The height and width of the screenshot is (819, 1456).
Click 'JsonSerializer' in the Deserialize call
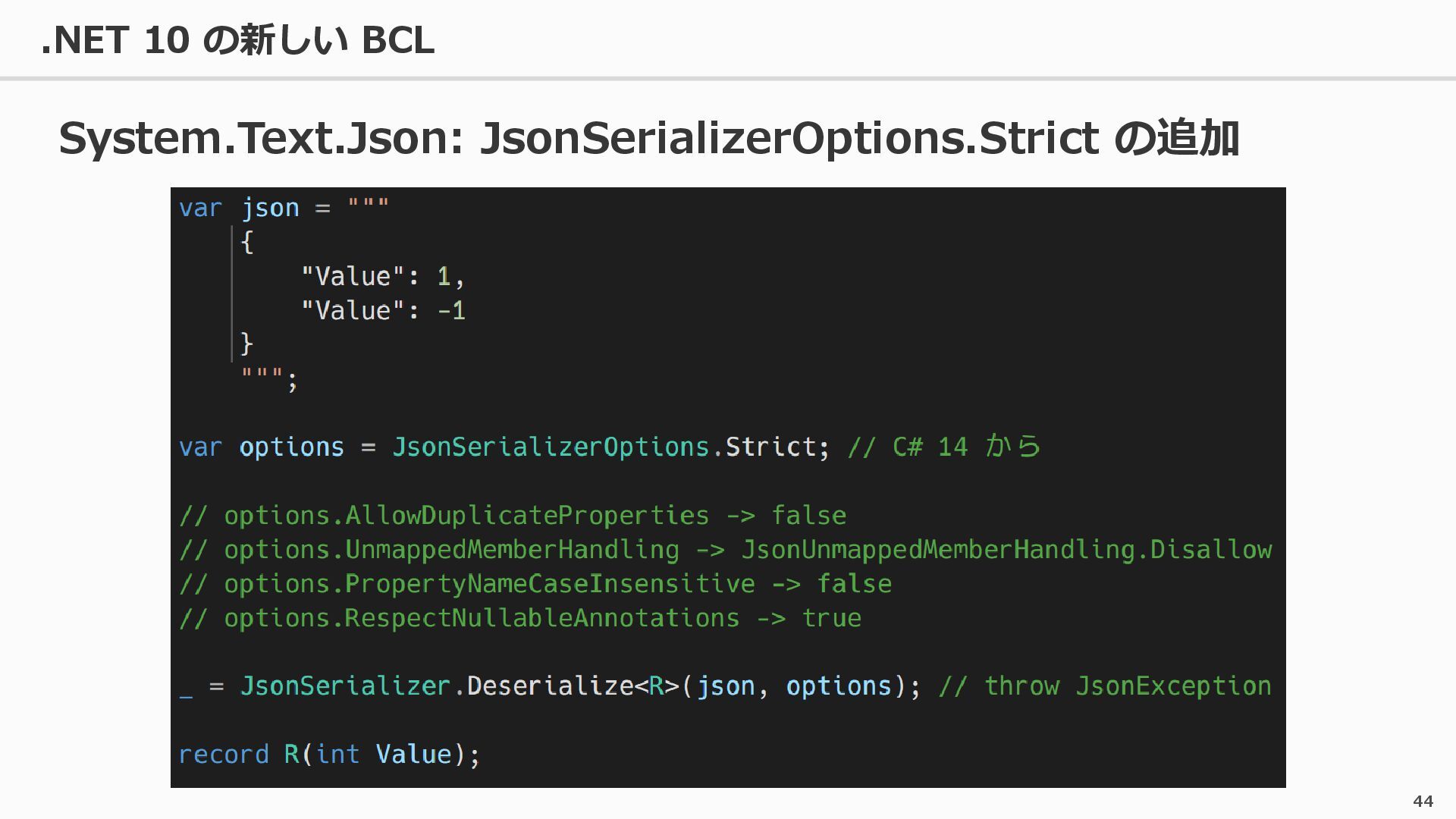pyautogui.click(x=346, y=686)
